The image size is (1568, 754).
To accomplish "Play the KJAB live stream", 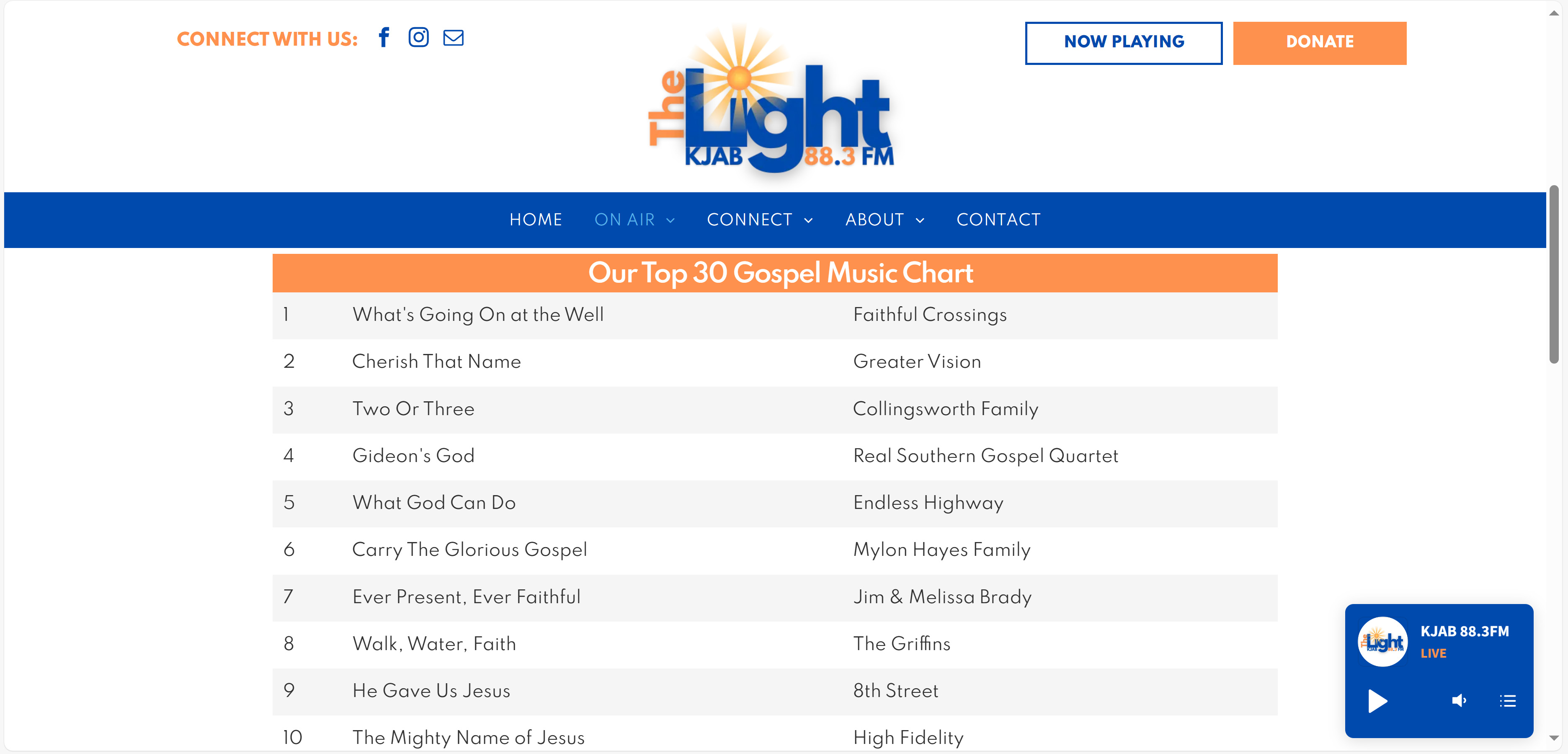I will pos(1377,700).
